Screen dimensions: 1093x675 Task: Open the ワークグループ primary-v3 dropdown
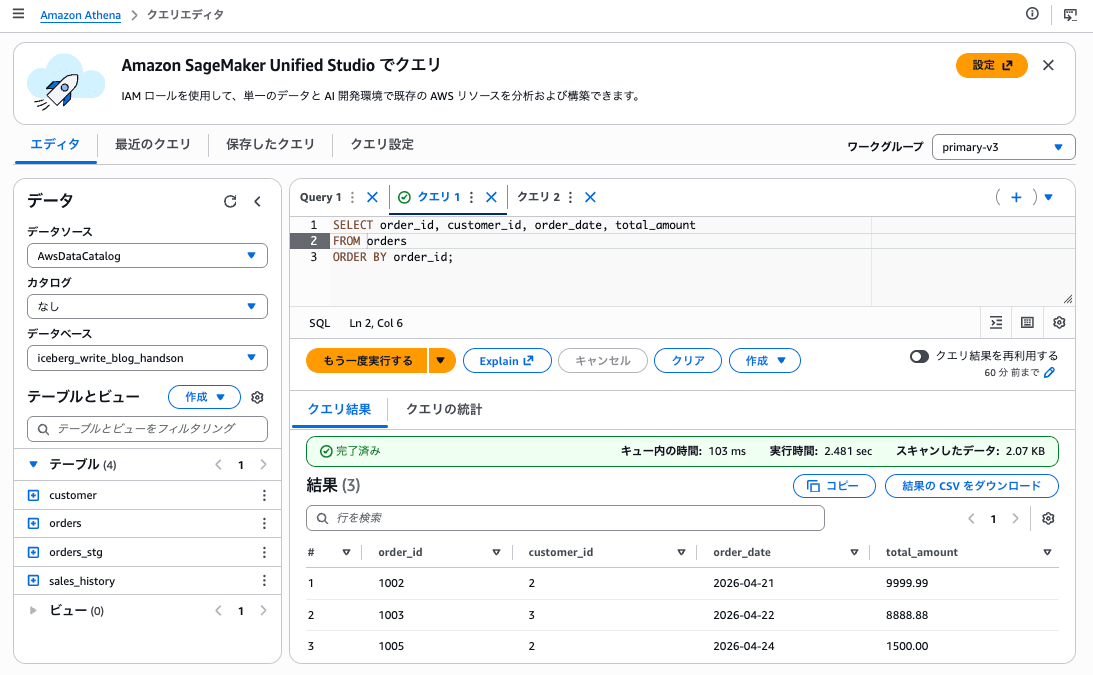(x=1003, y=146)
